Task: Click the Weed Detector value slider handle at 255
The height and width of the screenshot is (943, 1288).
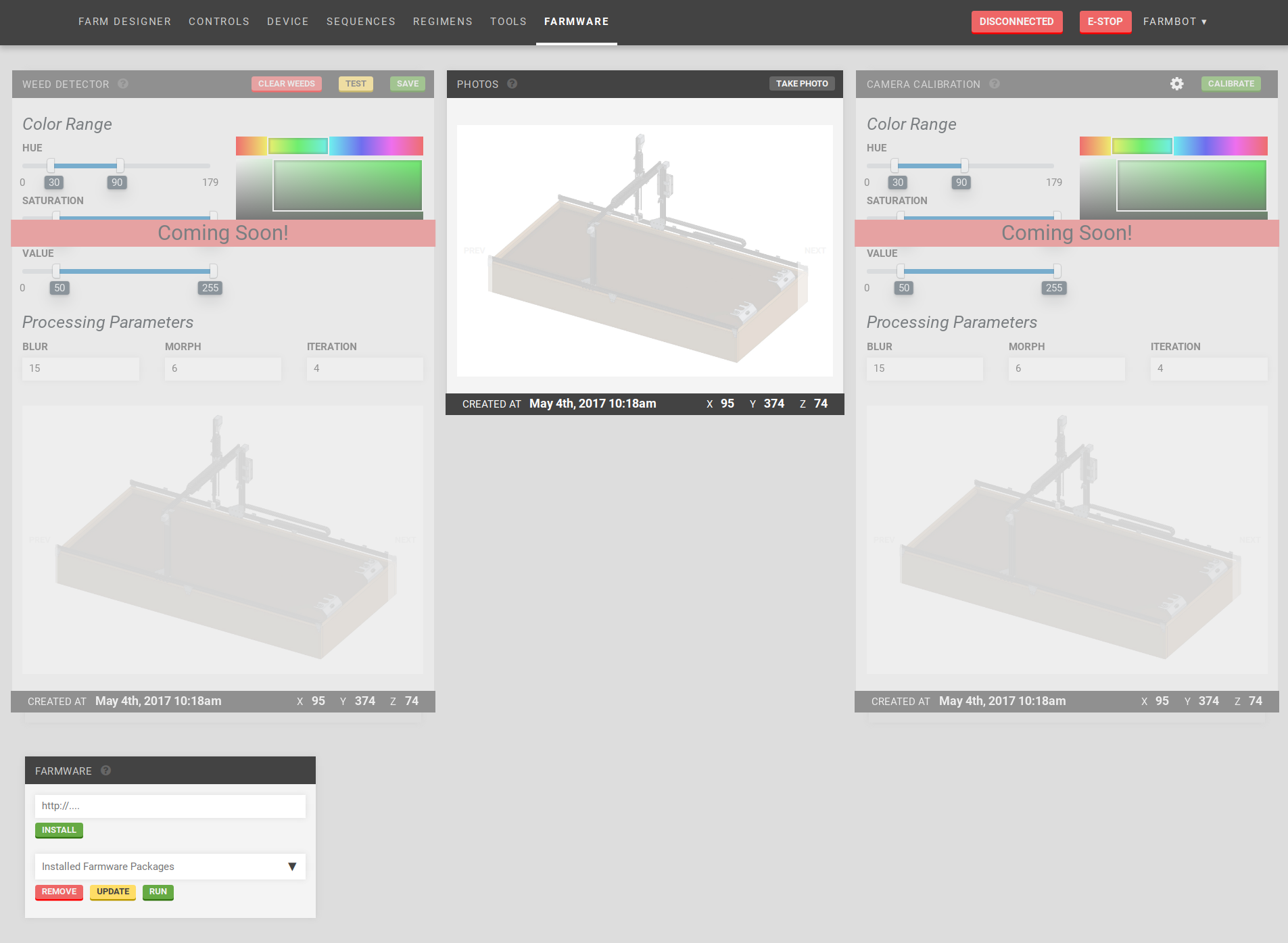Action: (x=214, y=271)
